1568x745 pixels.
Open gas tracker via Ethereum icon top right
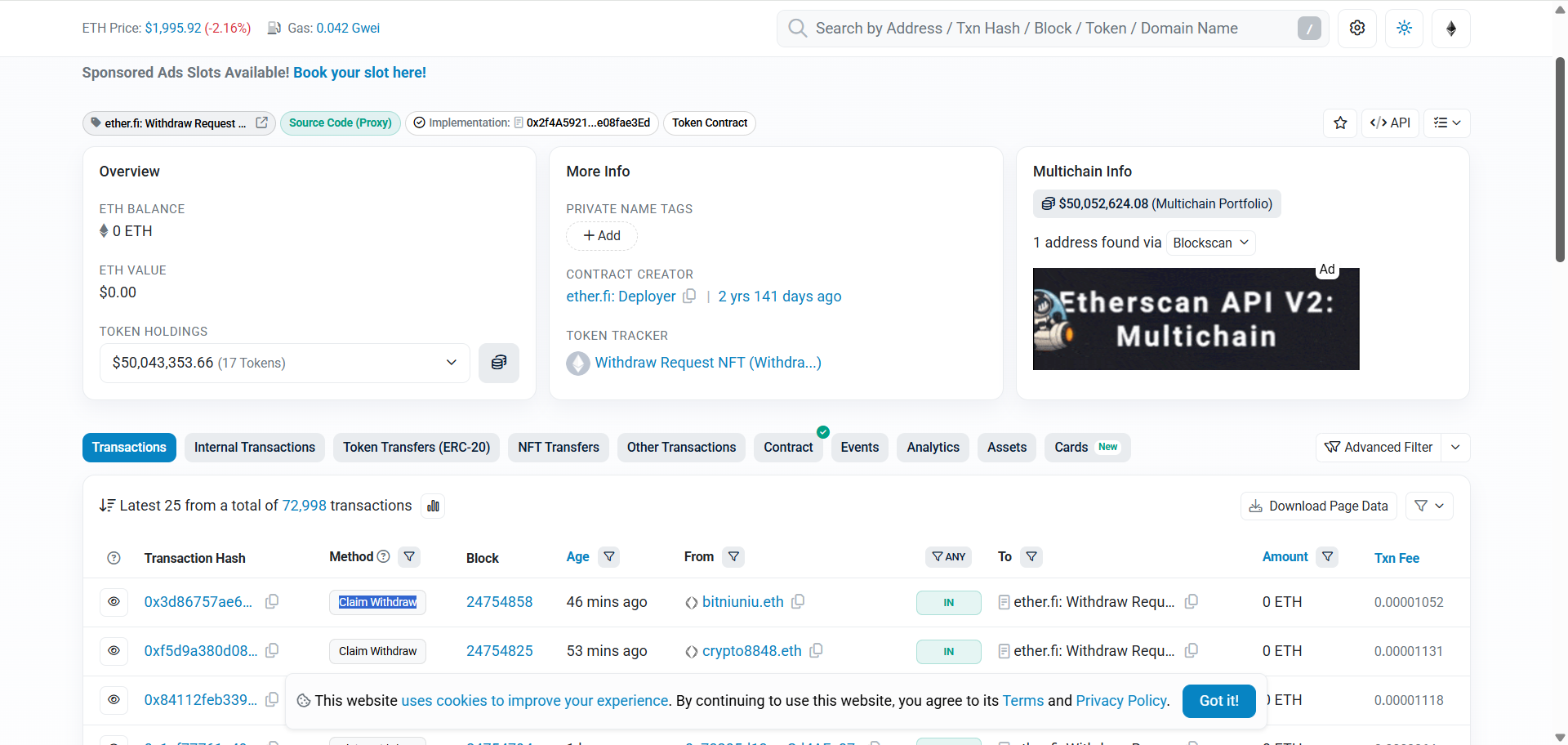1451,28
